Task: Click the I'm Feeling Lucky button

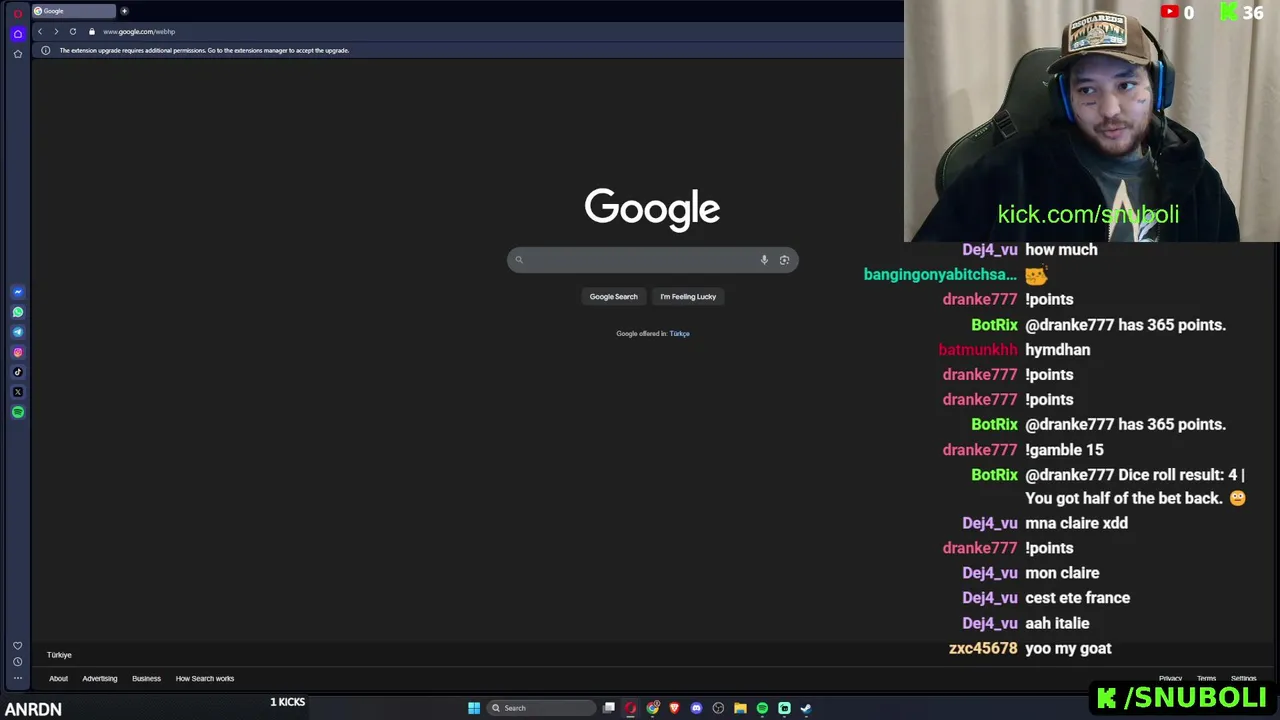Action: tap(688, 296)
